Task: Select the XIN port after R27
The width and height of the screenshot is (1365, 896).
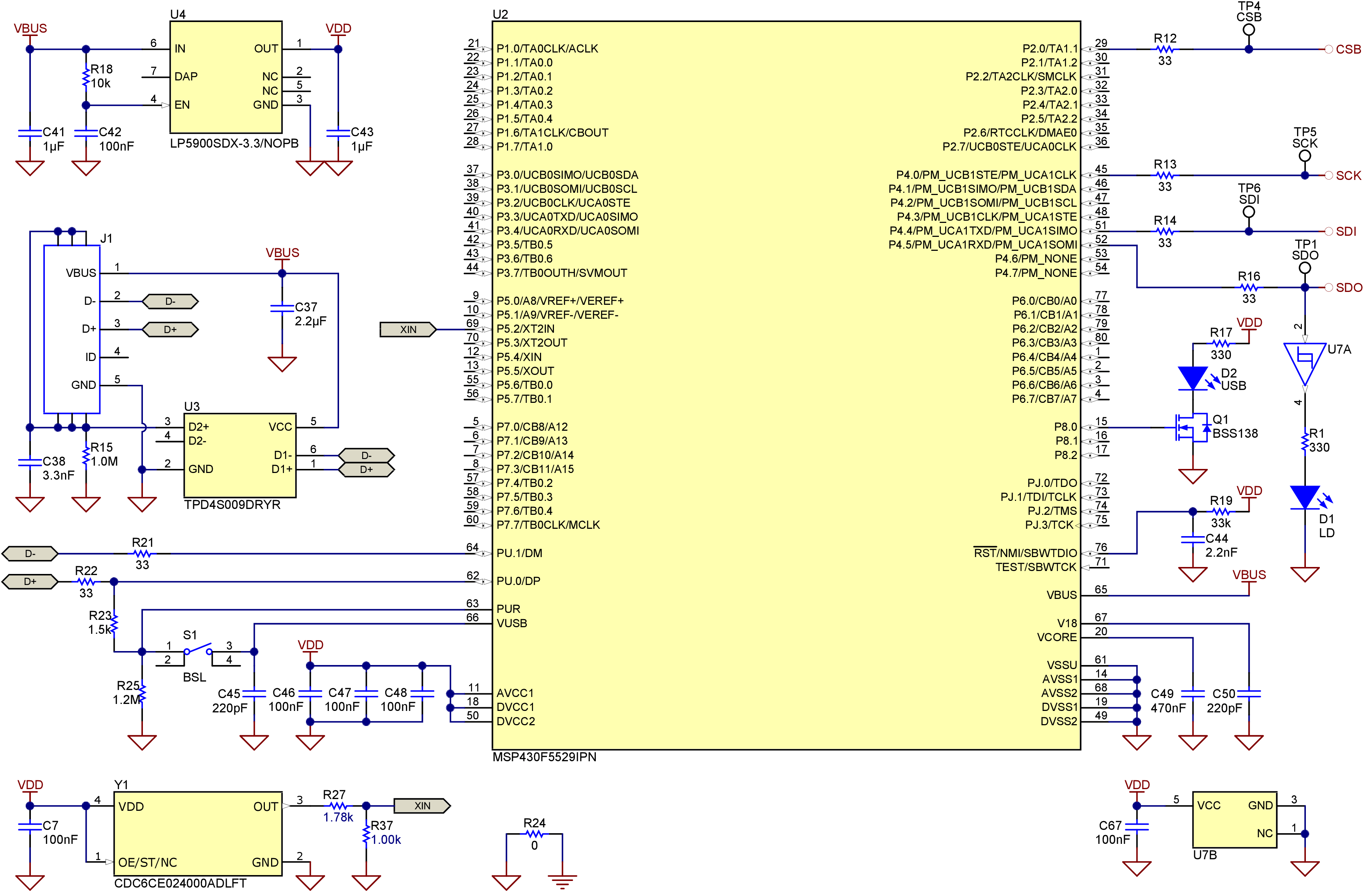Action: click(x=422, y=806)
